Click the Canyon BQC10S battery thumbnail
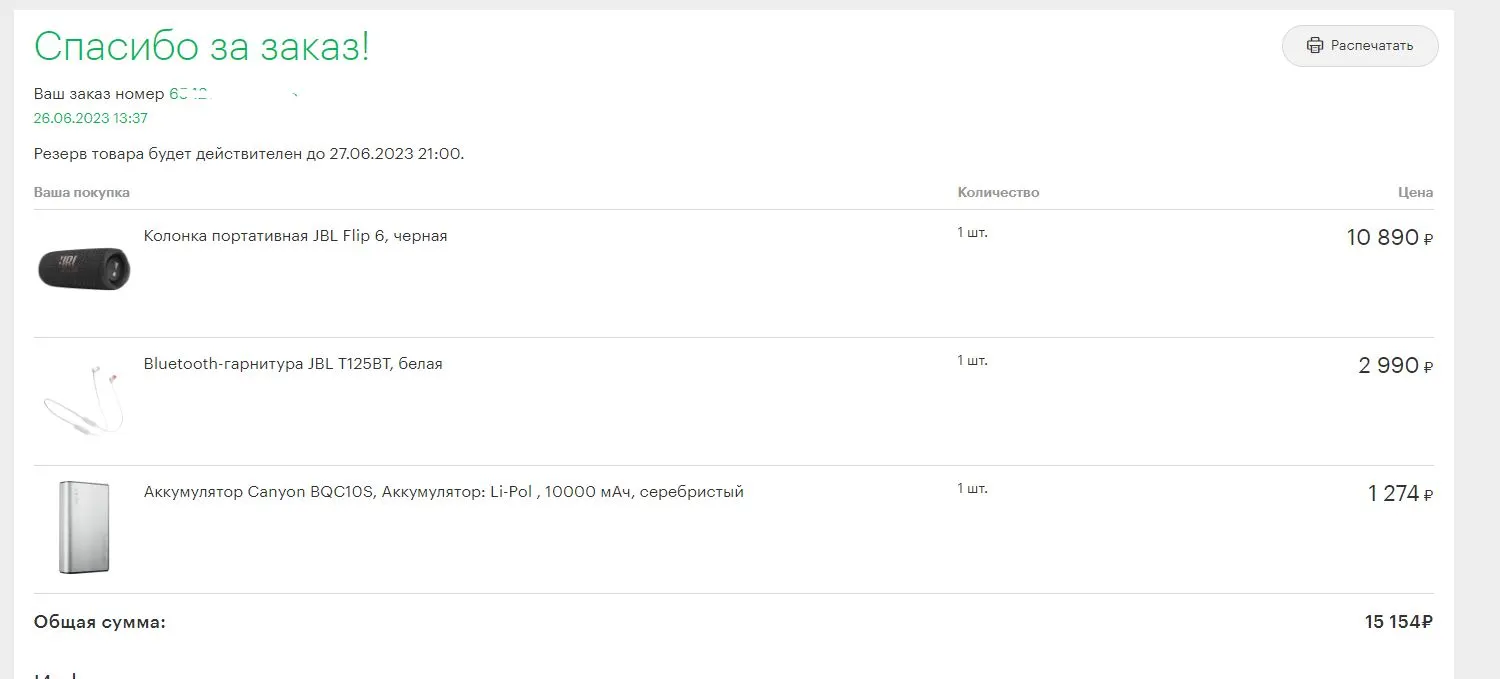 (84, 528)
